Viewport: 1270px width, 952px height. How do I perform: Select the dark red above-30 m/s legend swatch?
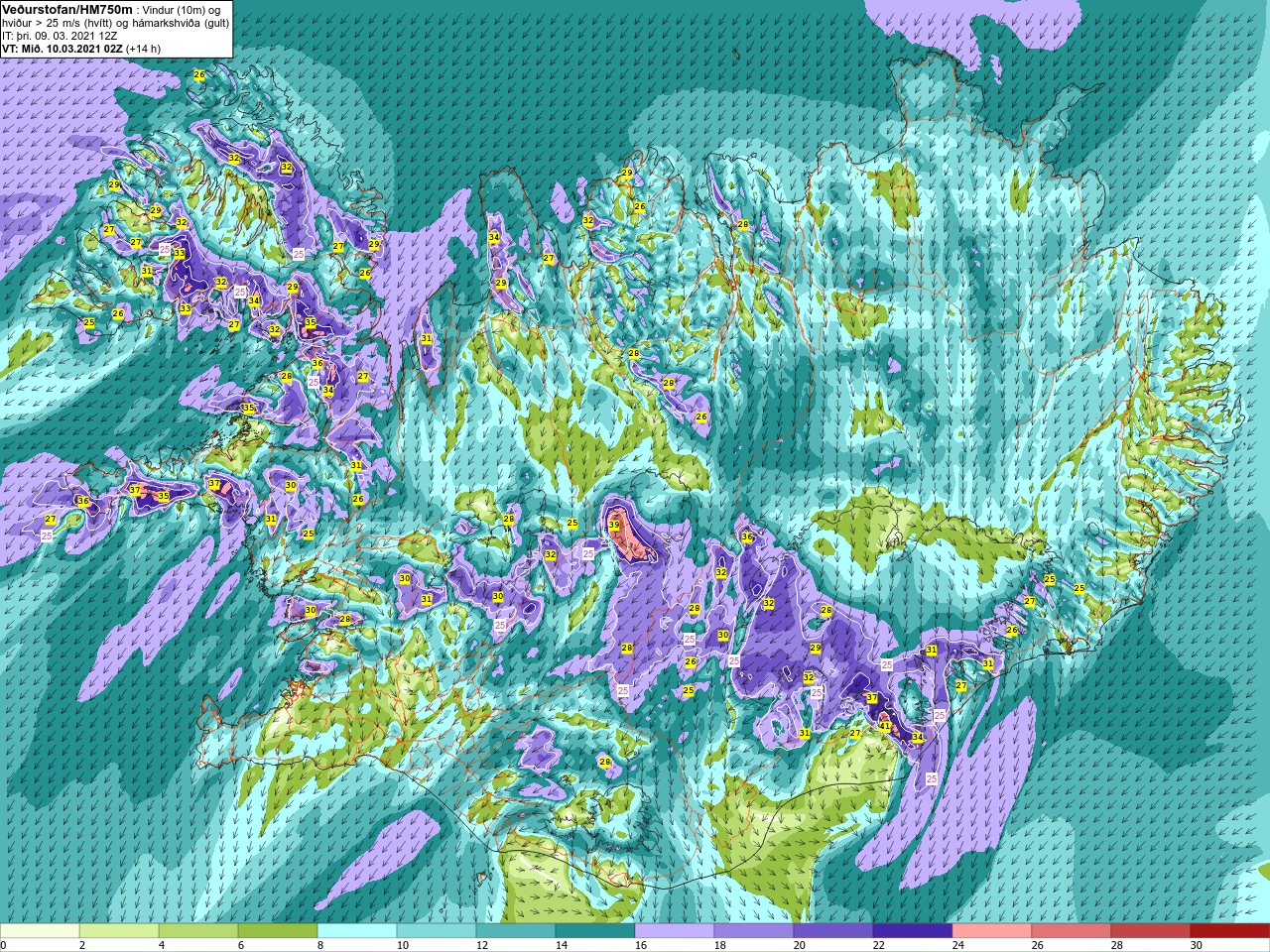1230,931
